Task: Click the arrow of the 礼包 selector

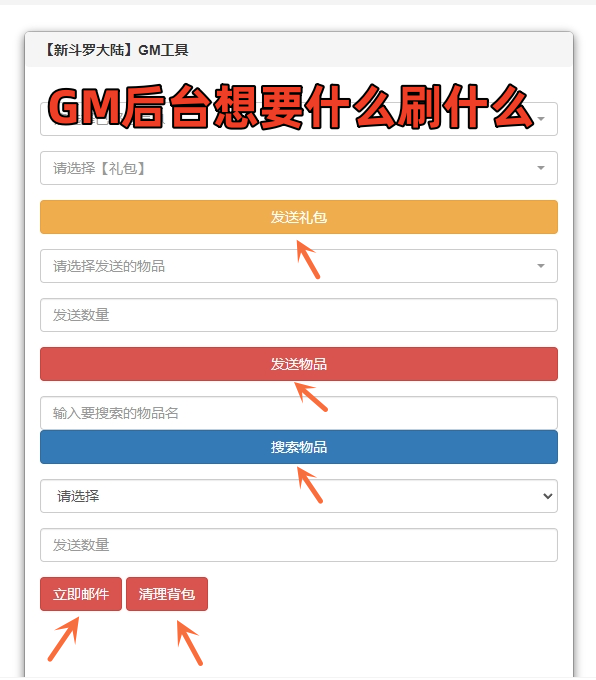Action: (540, 168)
